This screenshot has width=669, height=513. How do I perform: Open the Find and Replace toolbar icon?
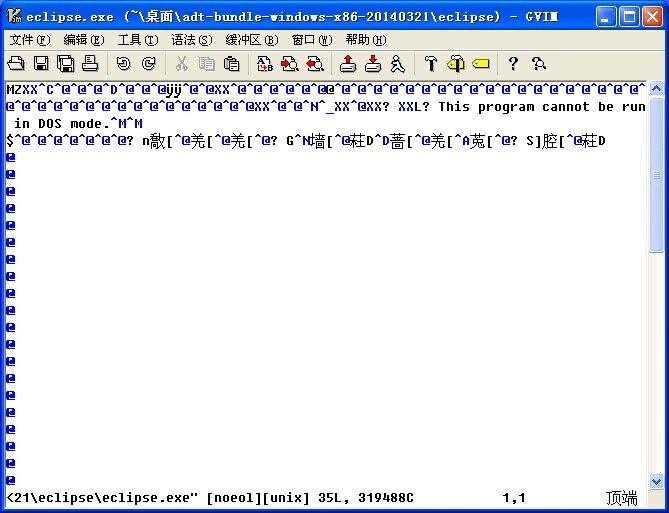coord(265,64)
